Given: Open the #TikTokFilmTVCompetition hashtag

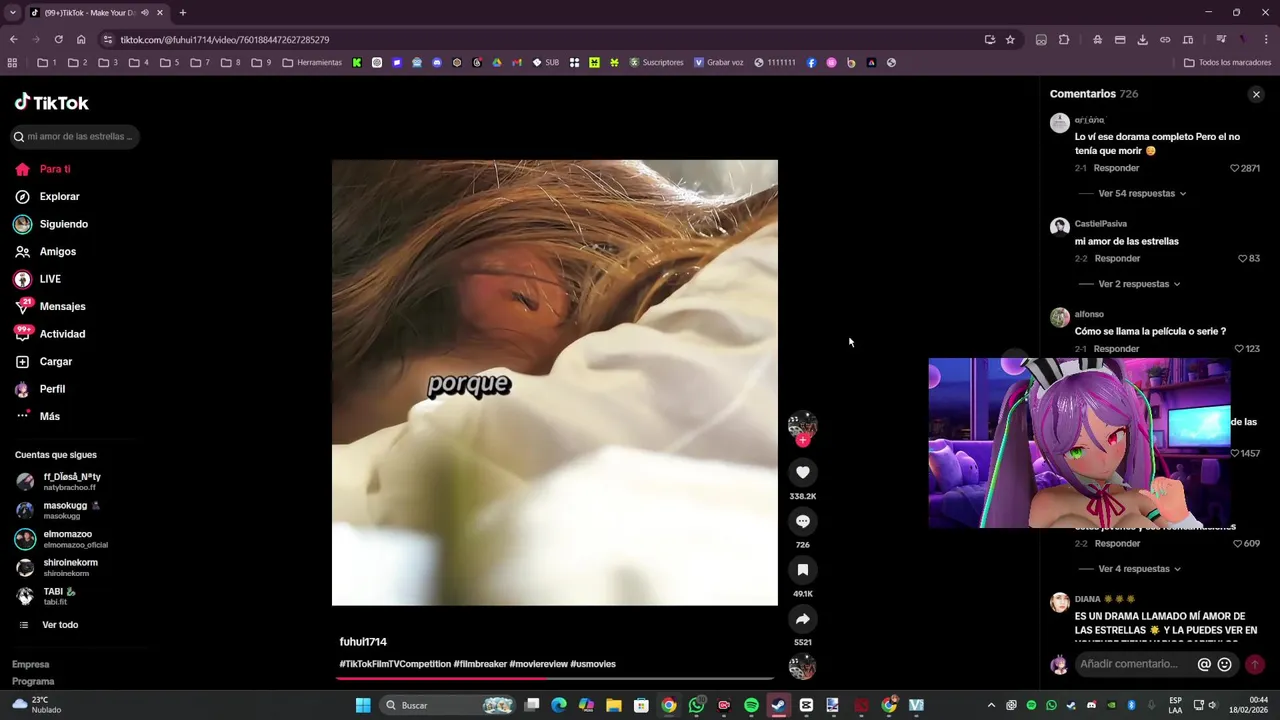Looking at the screenshot, I should click(x=395, y=664).
